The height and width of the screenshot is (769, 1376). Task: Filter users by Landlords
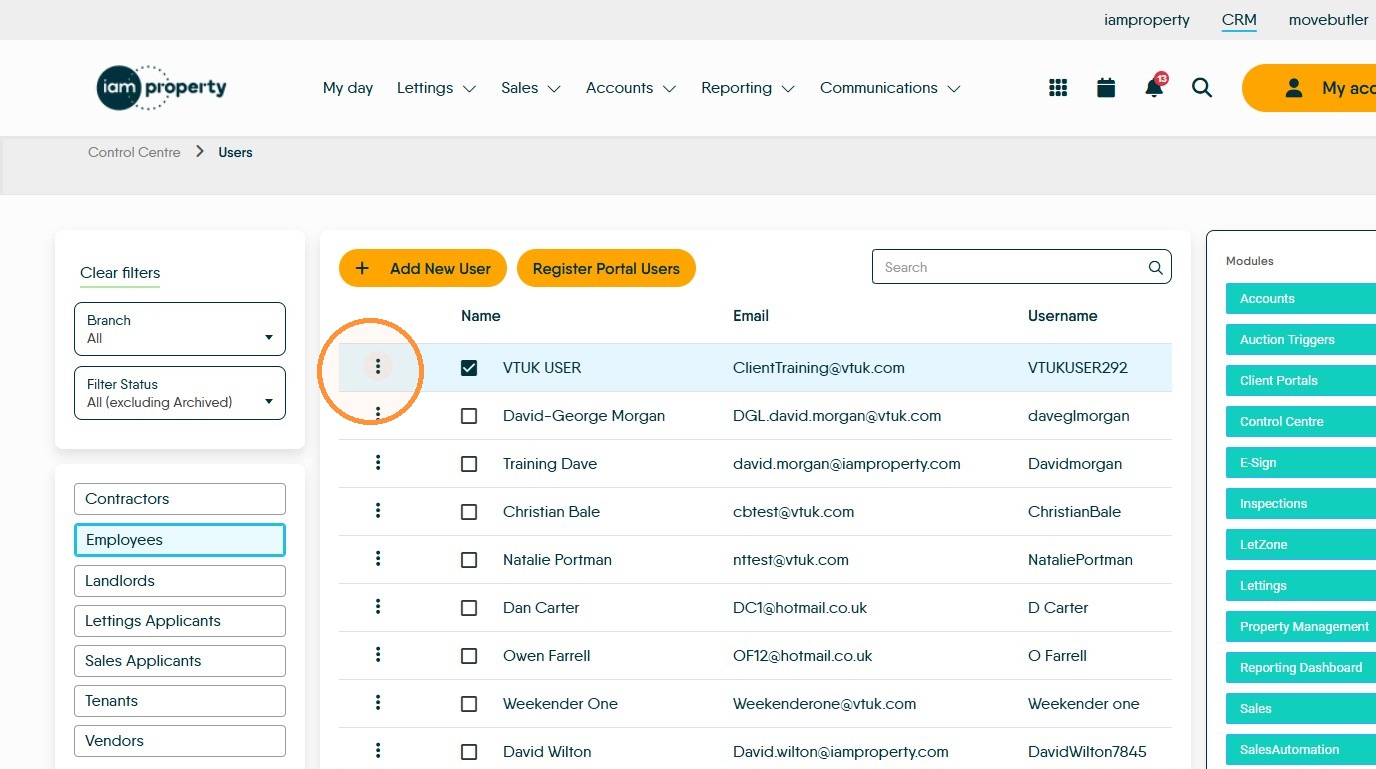(180, 581)
